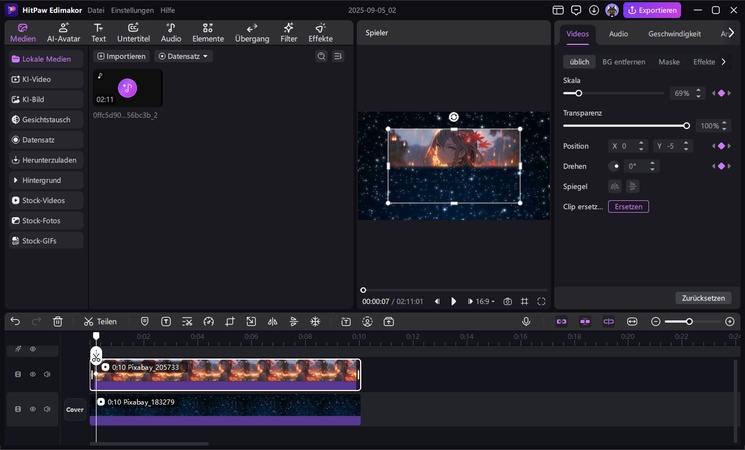Click the Zurücksetzen button
The height and width of the screenshot is (450, 745).
(703, 298)
